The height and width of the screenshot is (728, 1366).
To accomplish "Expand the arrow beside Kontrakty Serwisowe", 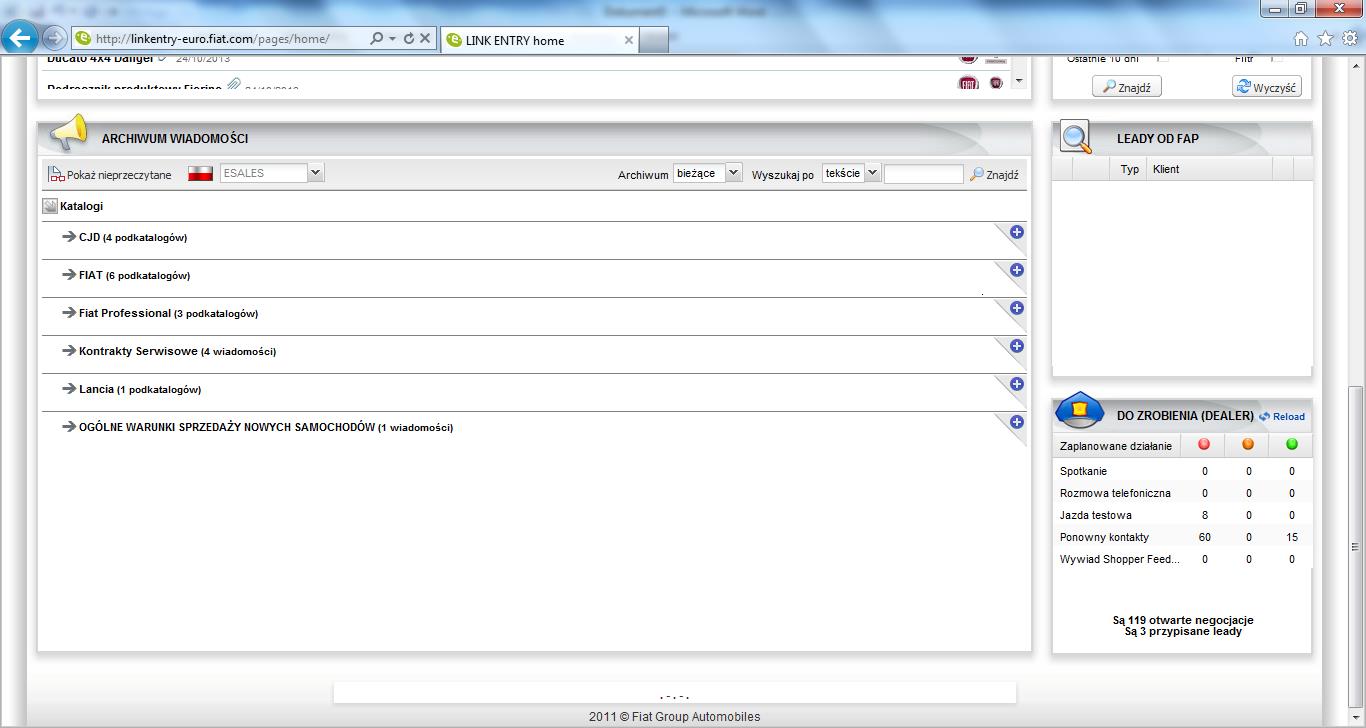I will (69, 351).
